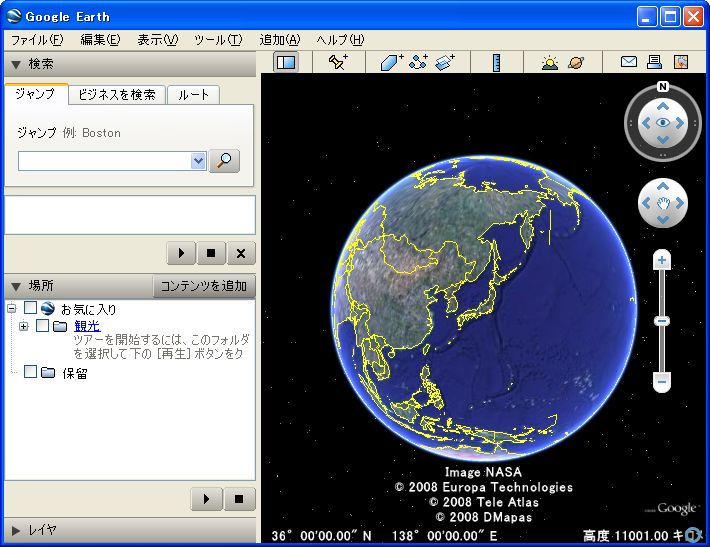This screenshot has width=710, height=547.
Task: Look up with the eye joystick arrow
Action: (x=663, y=106)
